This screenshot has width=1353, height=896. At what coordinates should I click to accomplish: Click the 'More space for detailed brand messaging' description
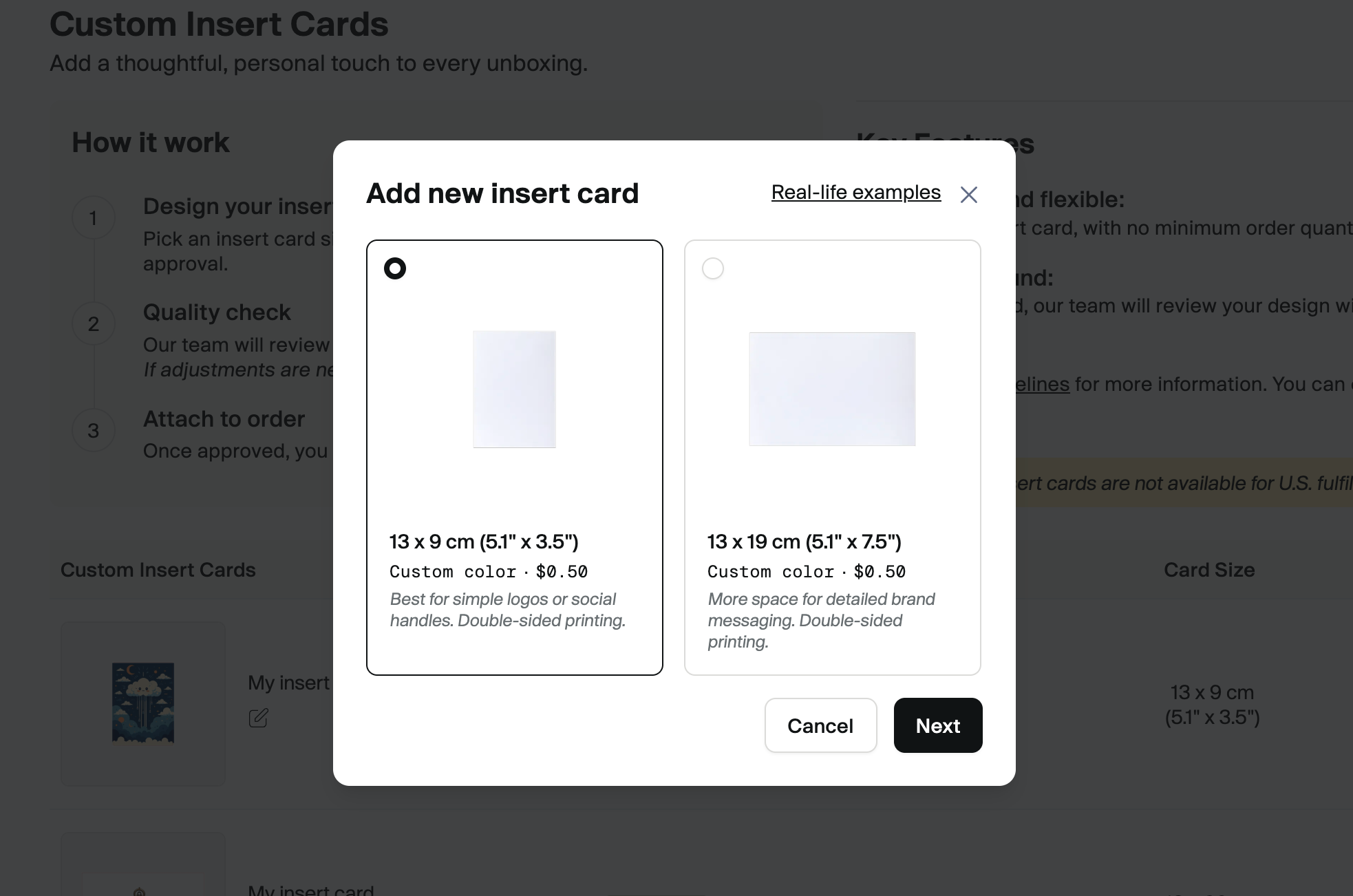coord(821,620)
